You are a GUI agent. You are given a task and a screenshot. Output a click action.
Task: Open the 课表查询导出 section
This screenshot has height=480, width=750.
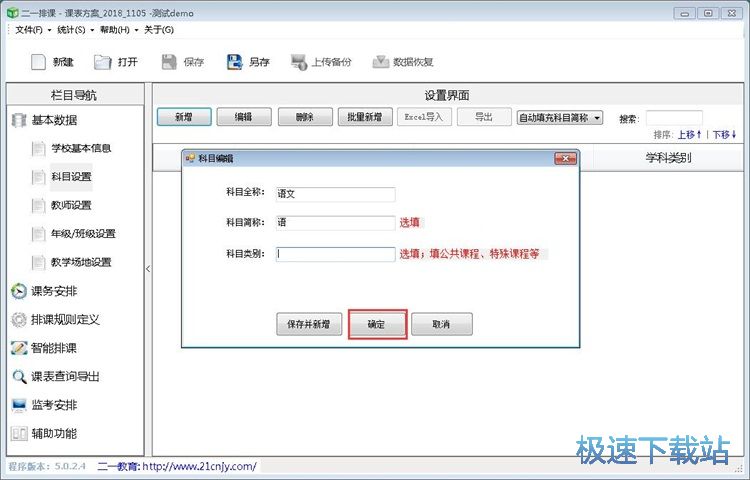coord(66,377)
